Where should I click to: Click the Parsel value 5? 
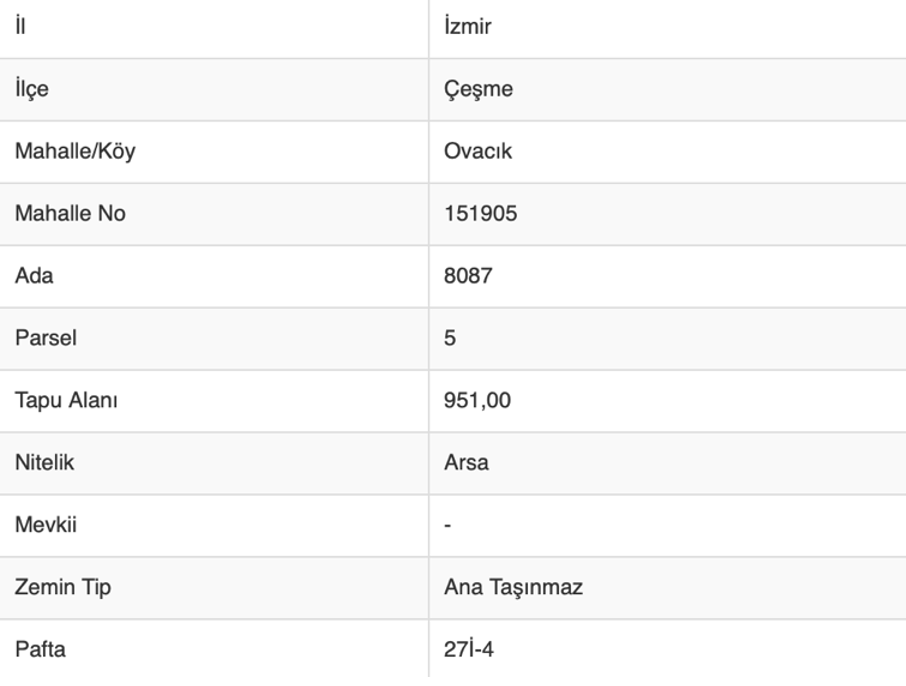(x=450, y=338)
